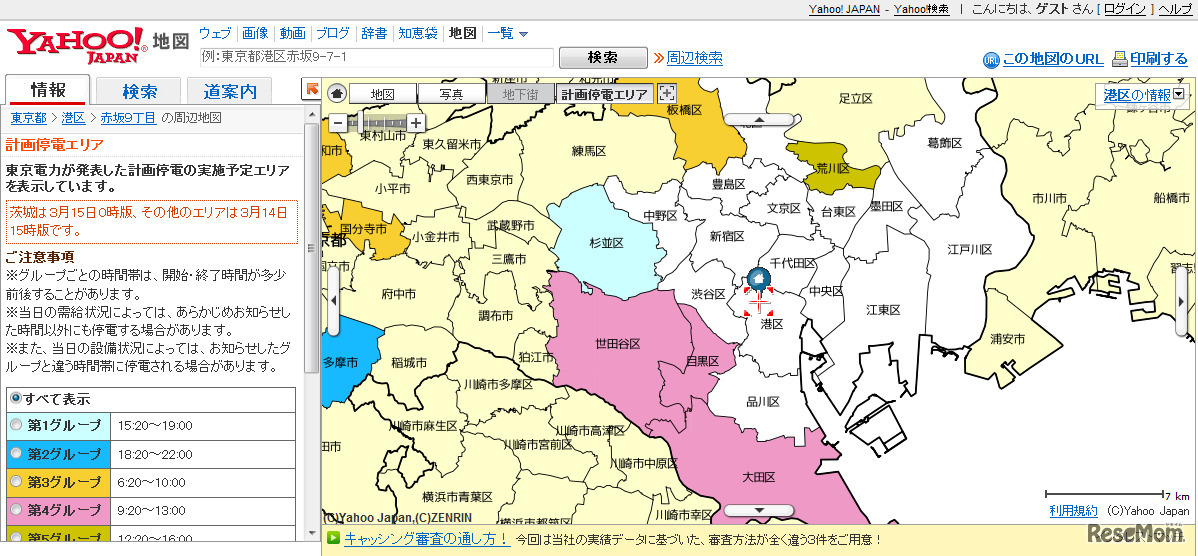
Task: Pan the map north with the top arrow handle
Action: [x=759, y=120]
